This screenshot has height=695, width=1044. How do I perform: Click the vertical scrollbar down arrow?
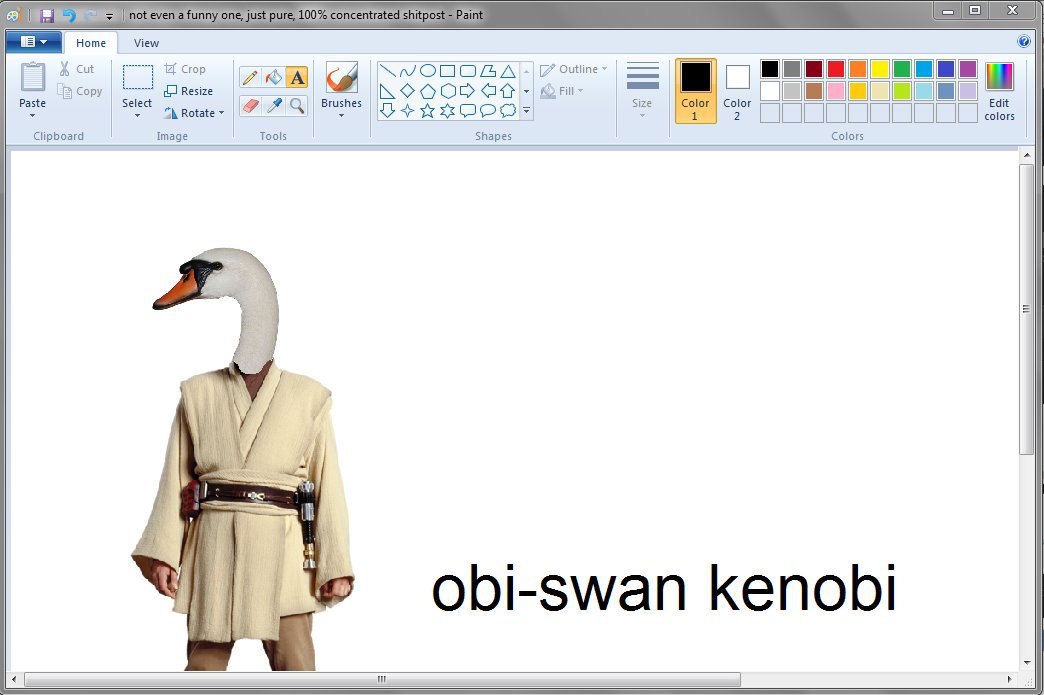pos(1026,662)
